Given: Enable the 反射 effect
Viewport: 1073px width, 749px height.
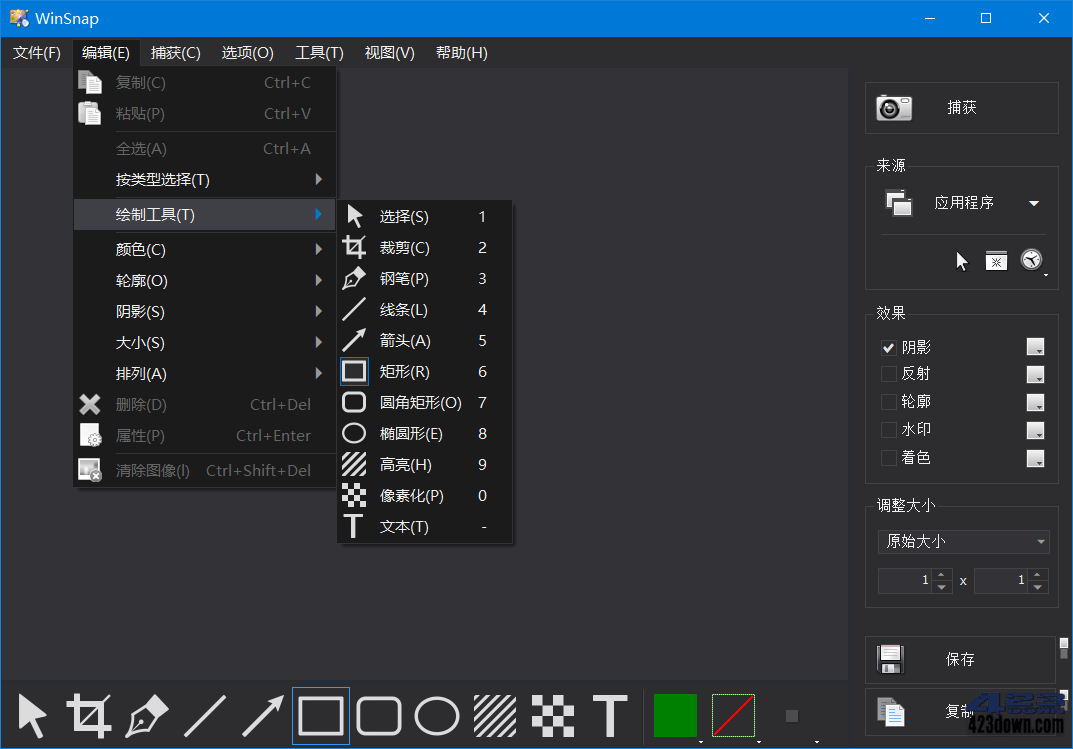Looking at the screenshot, I should coord(888,374).
